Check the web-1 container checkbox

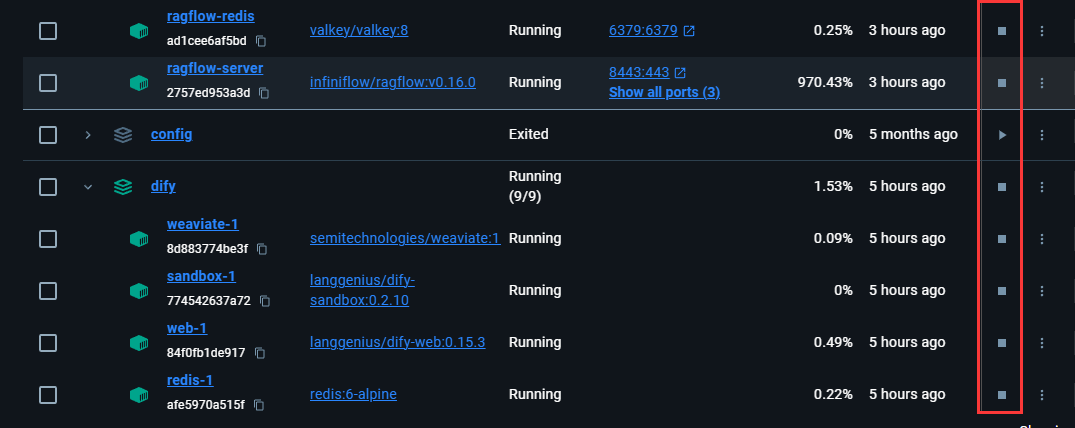47,342
